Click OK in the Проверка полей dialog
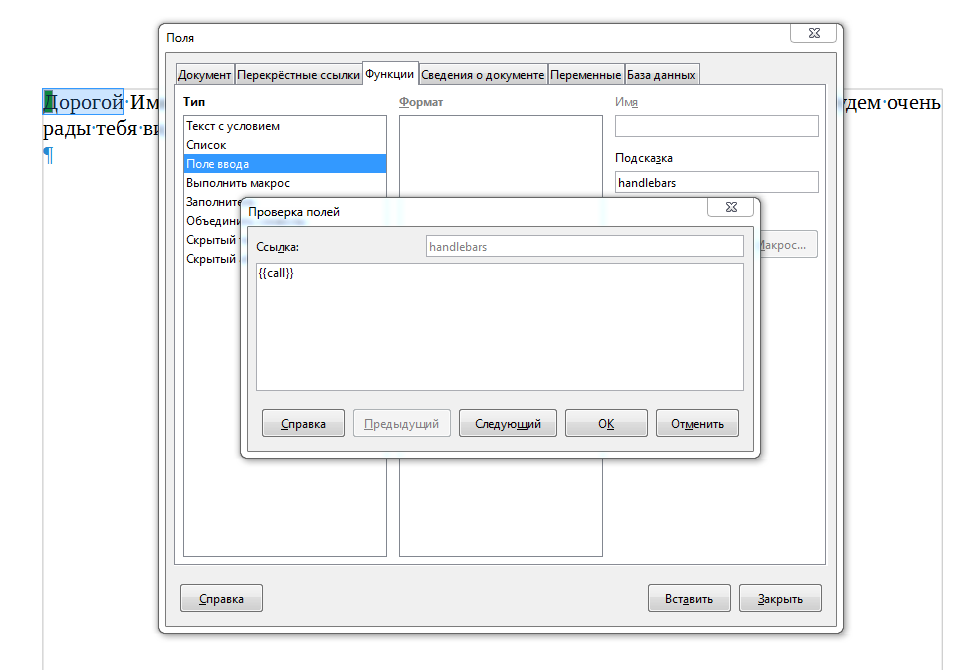976x670 pixels. (606, 423)
